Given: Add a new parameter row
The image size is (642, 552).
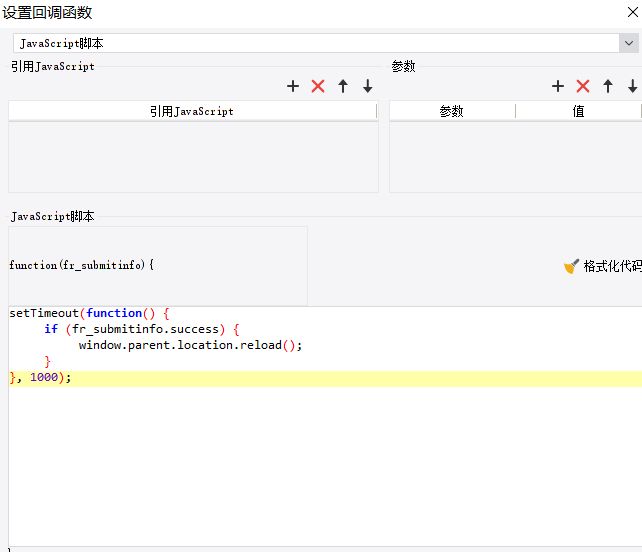Looking at the screenshot, I should (558, 86).
